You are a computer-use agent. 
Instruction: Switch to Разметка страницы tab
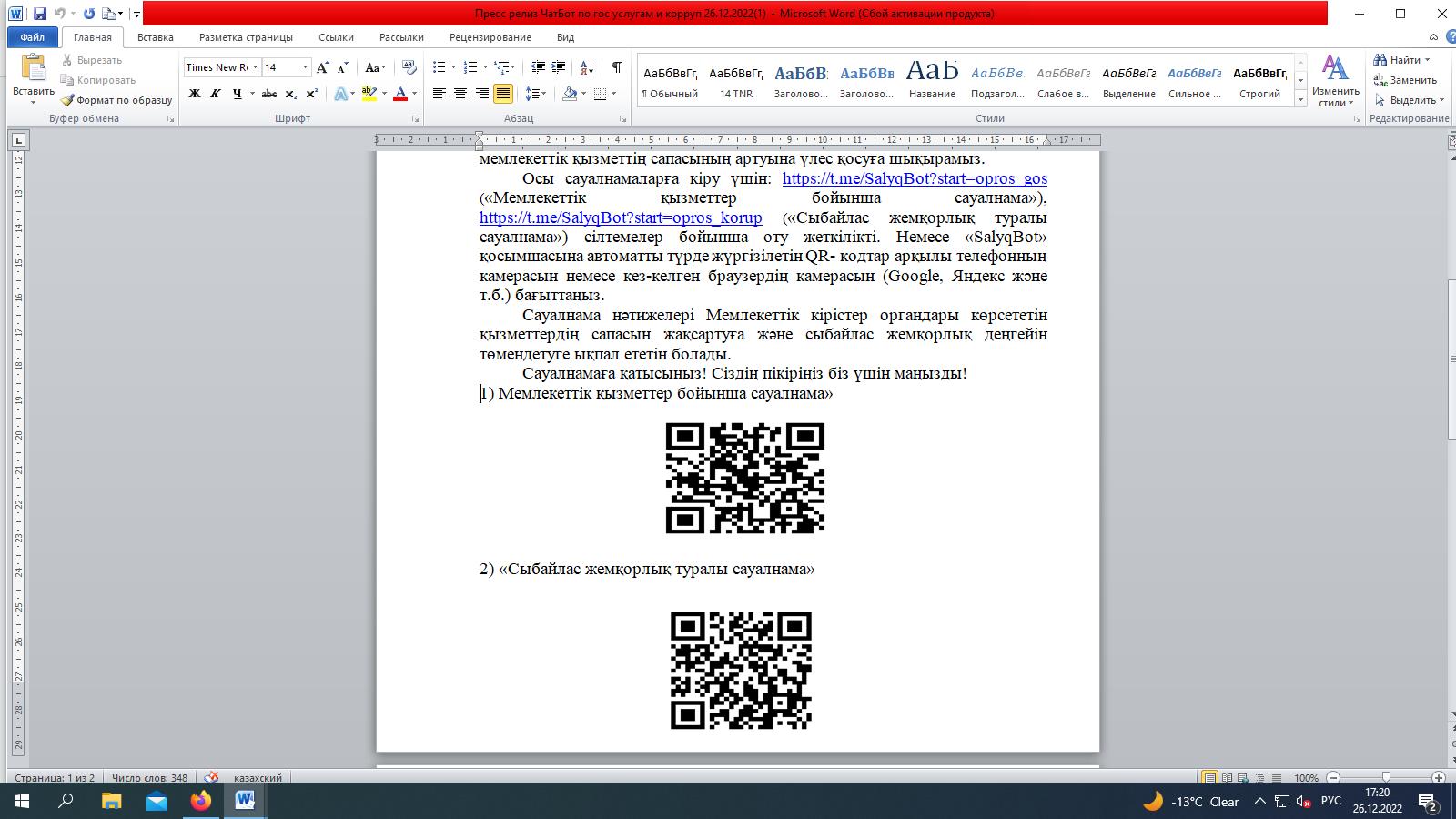pyautogui.click(x=246, y=37)
